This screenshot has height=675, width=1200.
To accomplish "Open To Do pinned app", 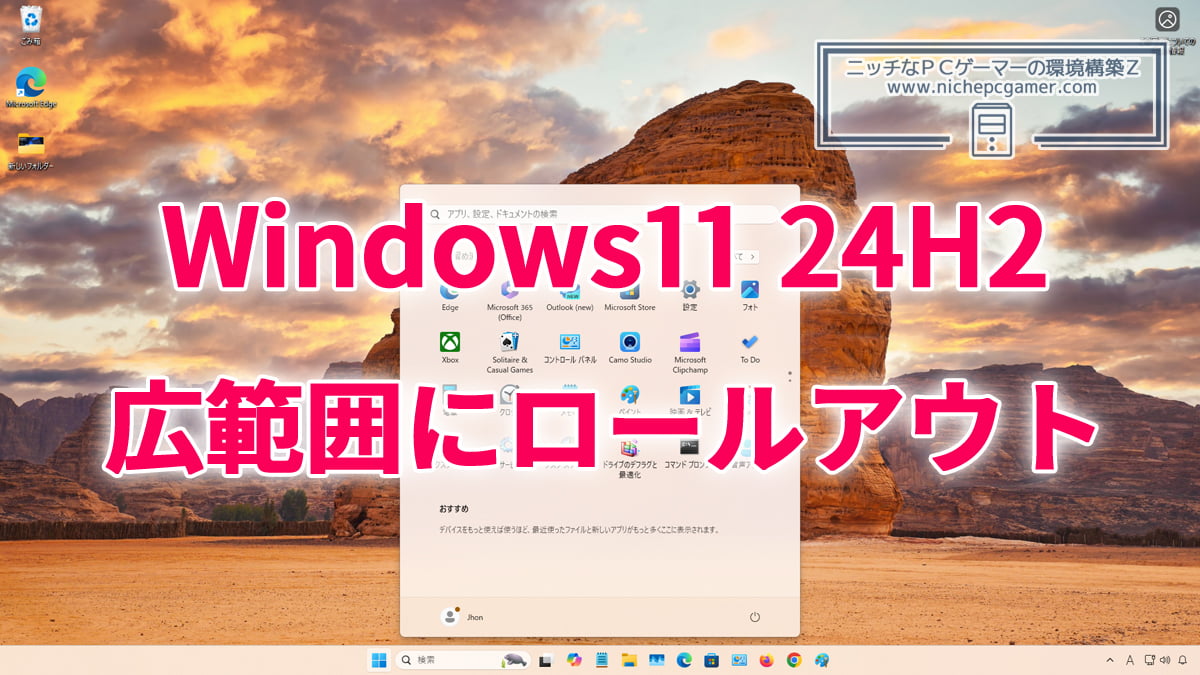I will 750,348.
